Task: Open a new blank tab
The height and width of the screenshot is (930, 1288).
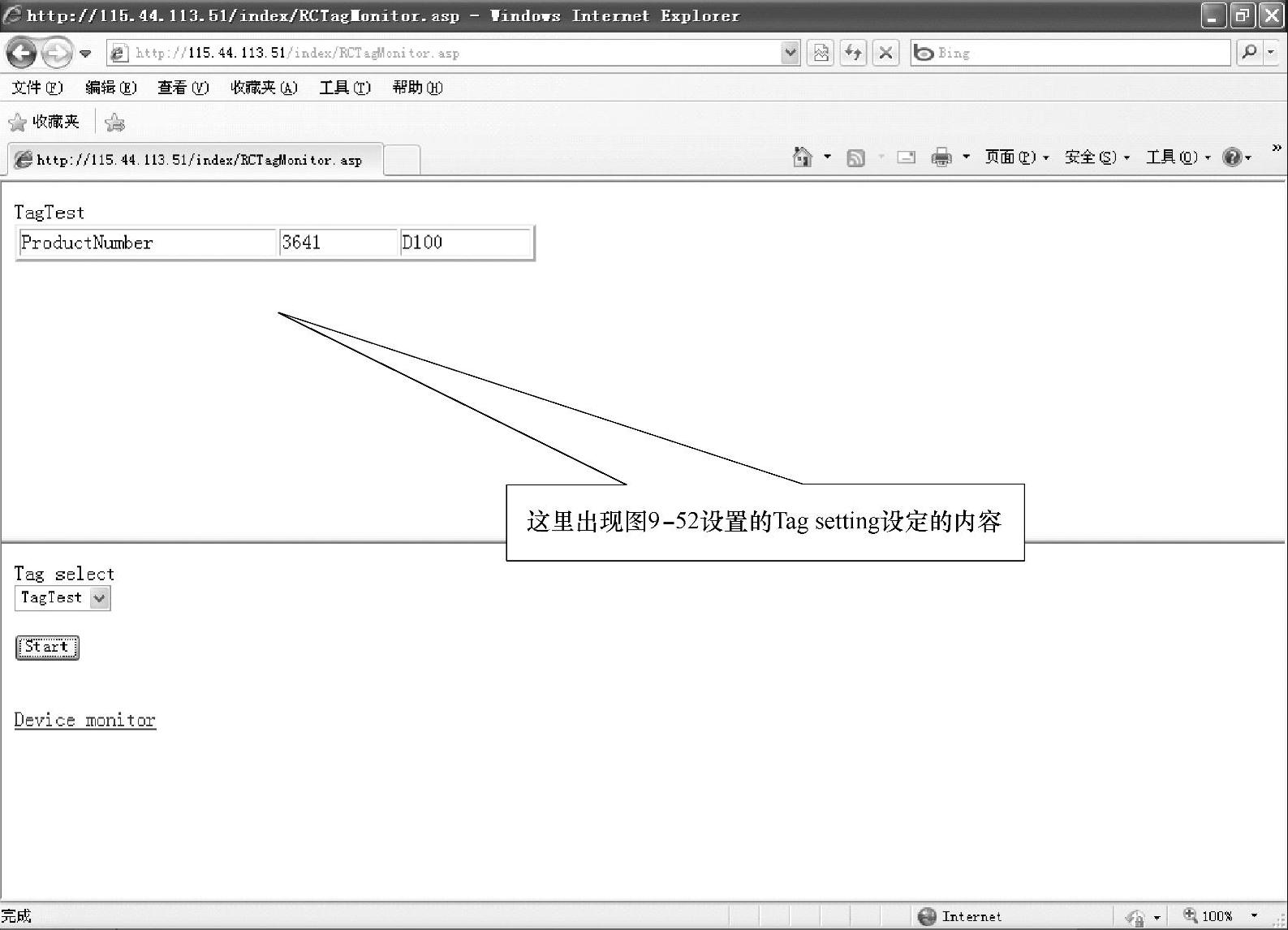Action: tap(402, 160)
